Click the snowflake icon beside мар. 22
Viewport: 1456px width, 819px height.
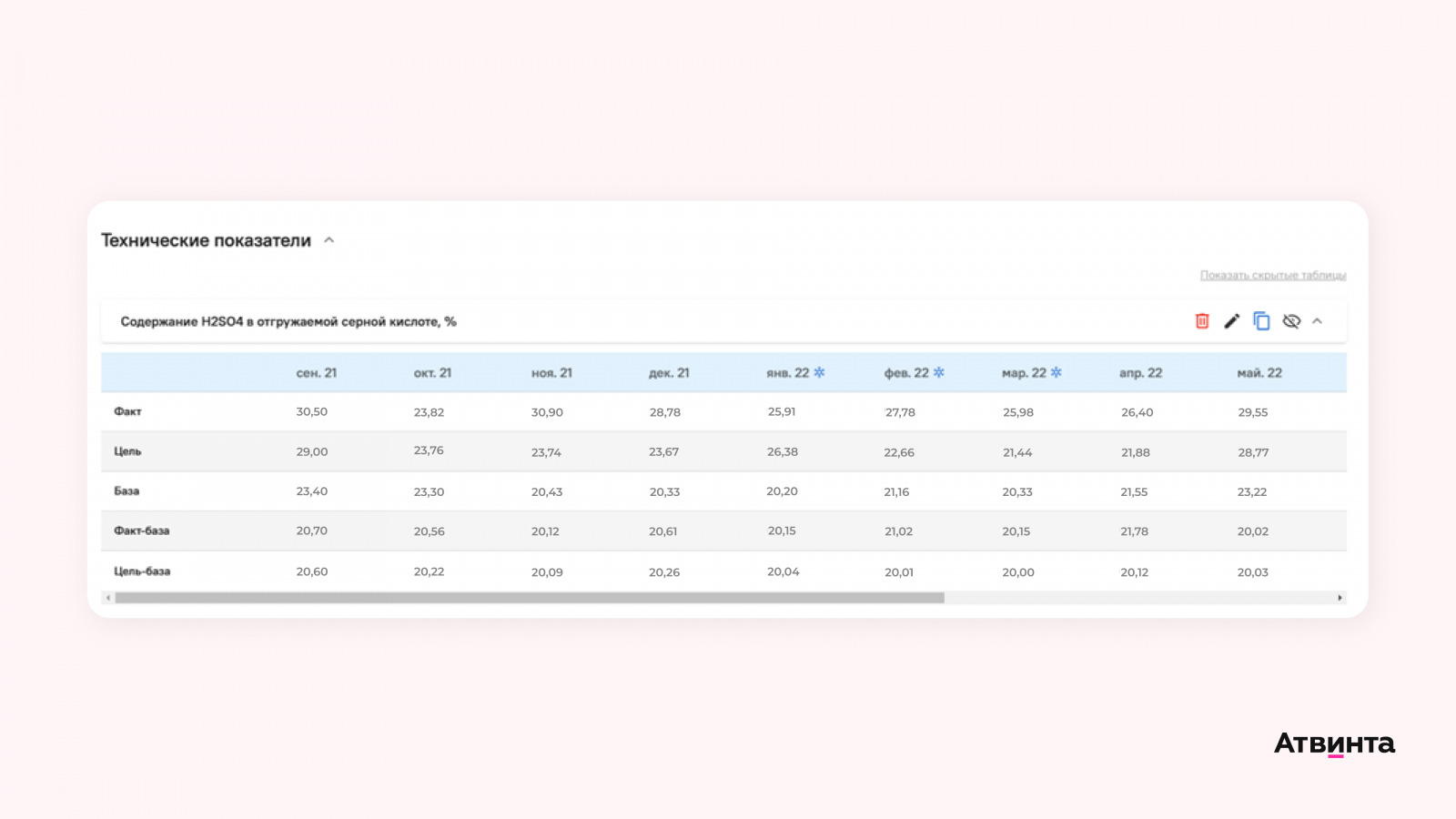[x=1057, y=372]
